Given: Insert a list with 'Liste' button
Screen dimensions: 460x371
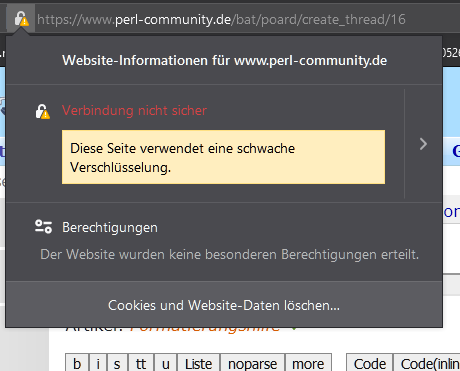Looking at the screenshot, I should (198, 363).
